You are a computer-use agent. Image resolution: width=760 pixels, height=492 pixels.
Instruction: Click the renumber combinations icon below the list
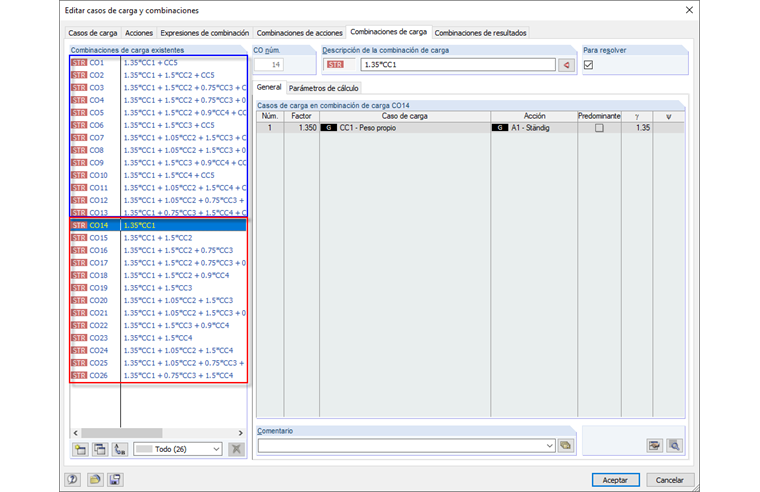(120, 449)
